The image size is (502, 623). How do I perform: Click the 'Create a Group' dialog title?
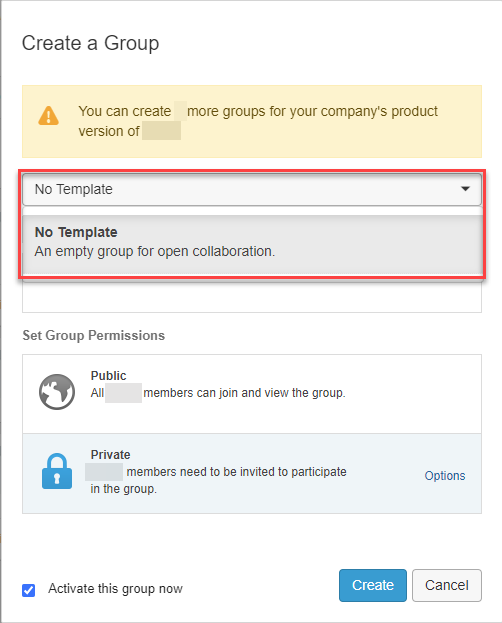[x=91, y=43]
